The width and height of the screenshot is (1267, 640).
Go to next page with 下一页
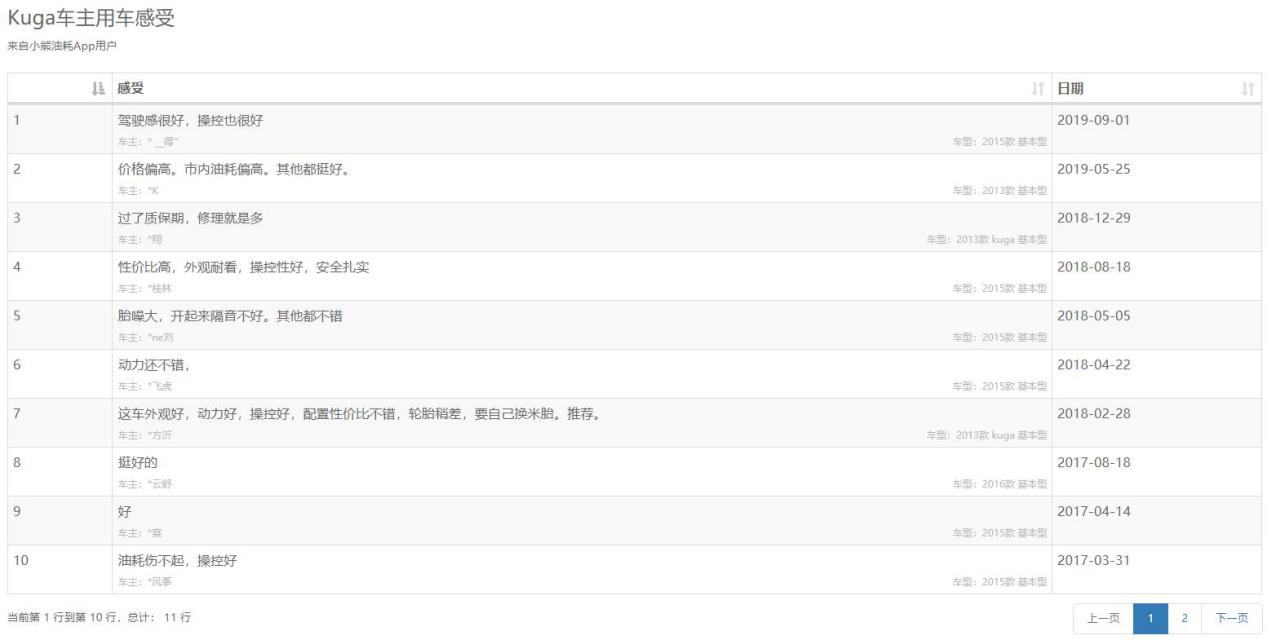(1231, 618)
